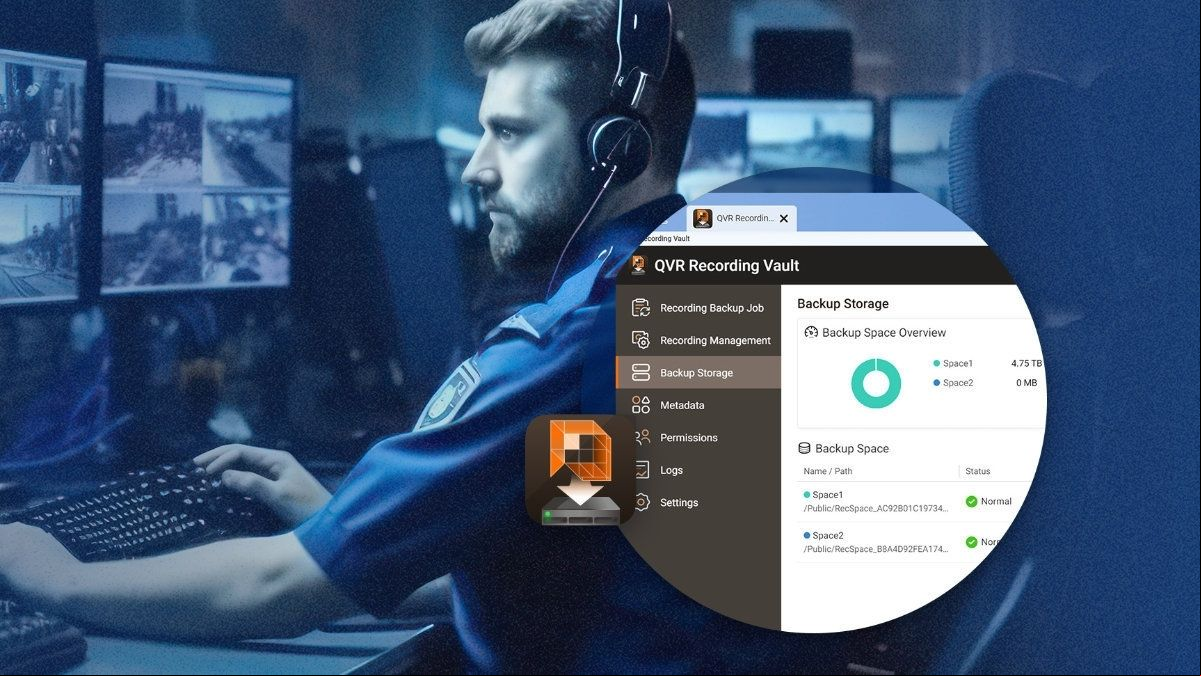Click the QVR Recording Vault header logo
The width and height of the screenshot is (1201, 676).
pos(639,265)
